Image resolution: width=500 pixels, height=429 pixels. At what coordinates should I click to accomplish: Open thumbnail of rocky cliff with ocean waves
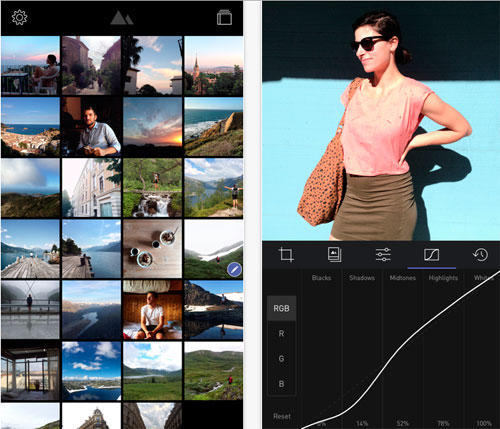point(214,127)
